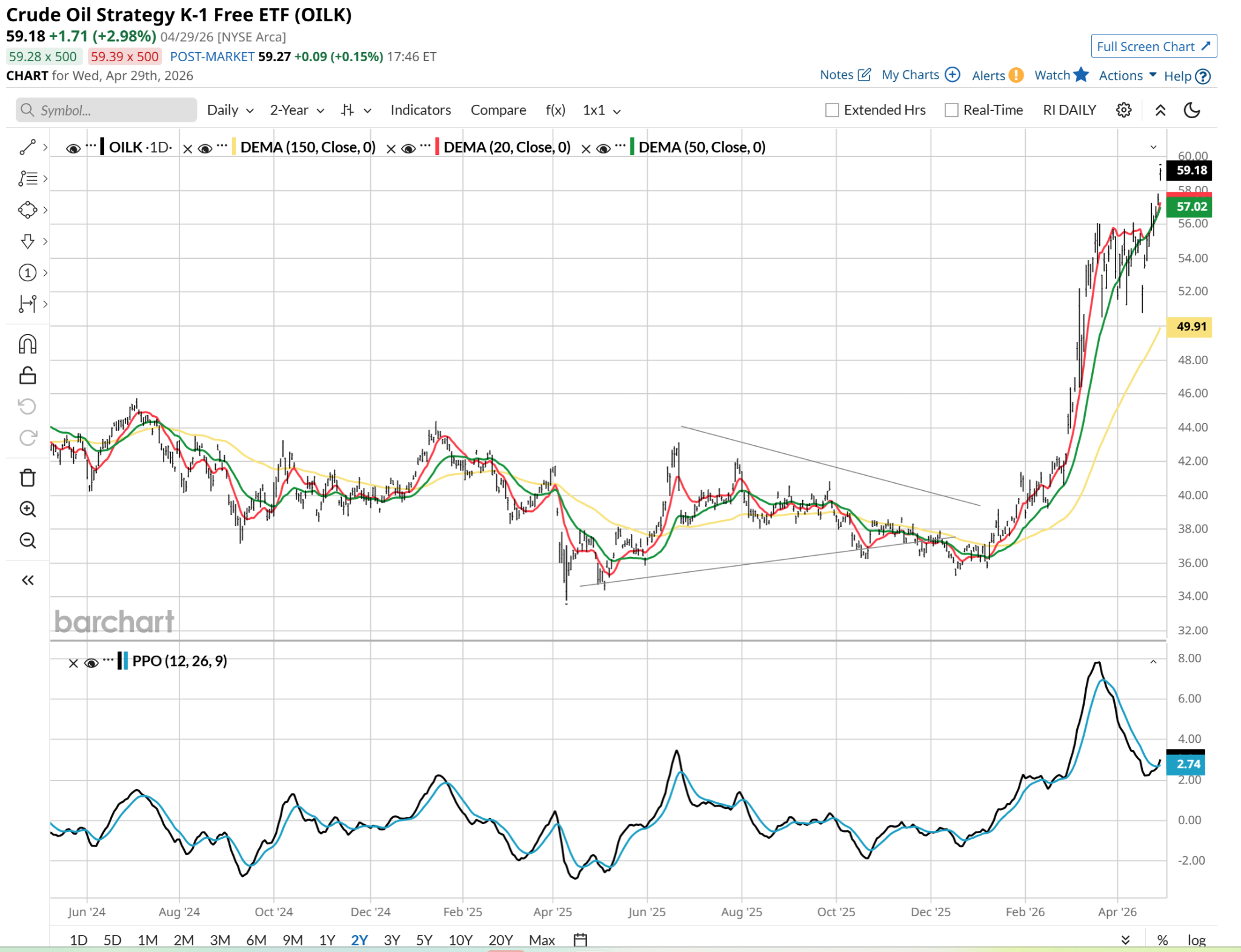Enable the Extended Hrs checkbox
This screenshot has height=952, width=1241.
832,110
